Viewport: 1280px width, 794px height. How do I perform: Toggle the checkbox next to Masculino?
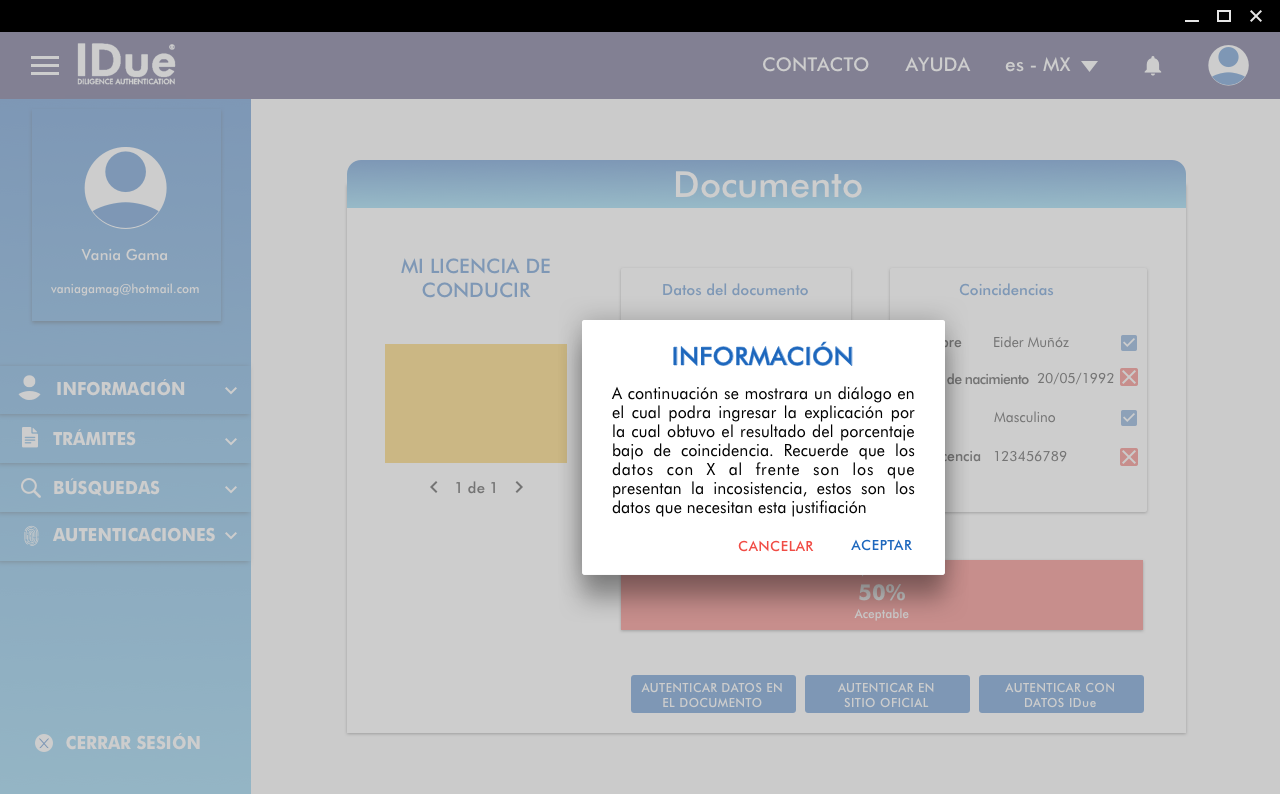pyautogui.click(x=1129, y=418)
